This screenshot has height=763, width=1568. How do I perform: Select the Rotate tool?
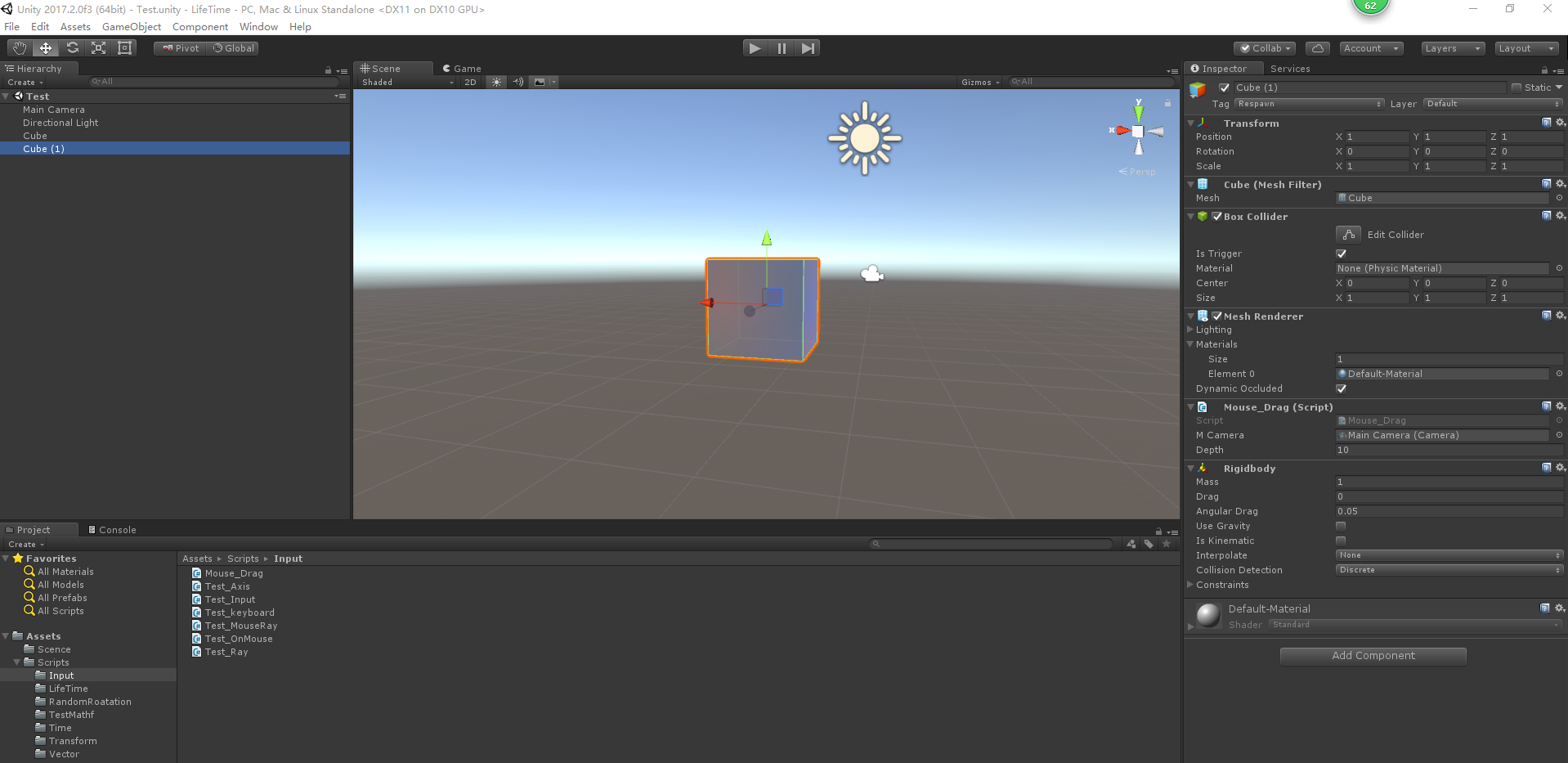pyautogui.click(x=72, y=47)
